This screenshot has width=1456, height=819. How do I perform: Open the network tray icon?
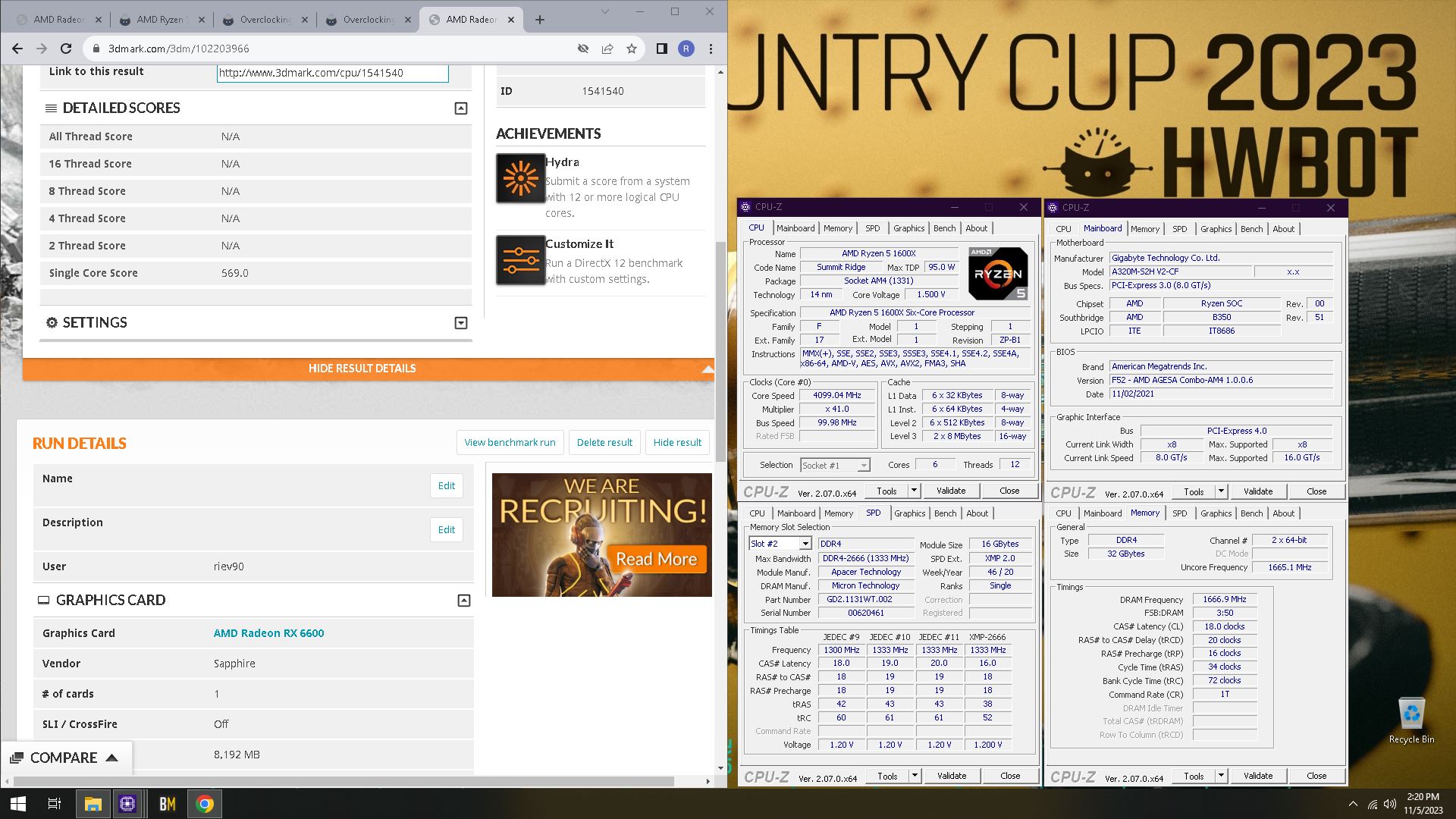click(1373, 804)
